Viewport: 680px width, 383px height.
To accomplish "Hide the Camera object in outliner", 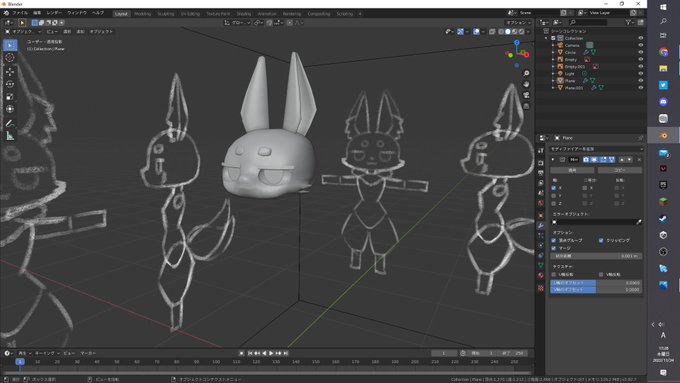I will pyautogui.click(x=641, y=45).
